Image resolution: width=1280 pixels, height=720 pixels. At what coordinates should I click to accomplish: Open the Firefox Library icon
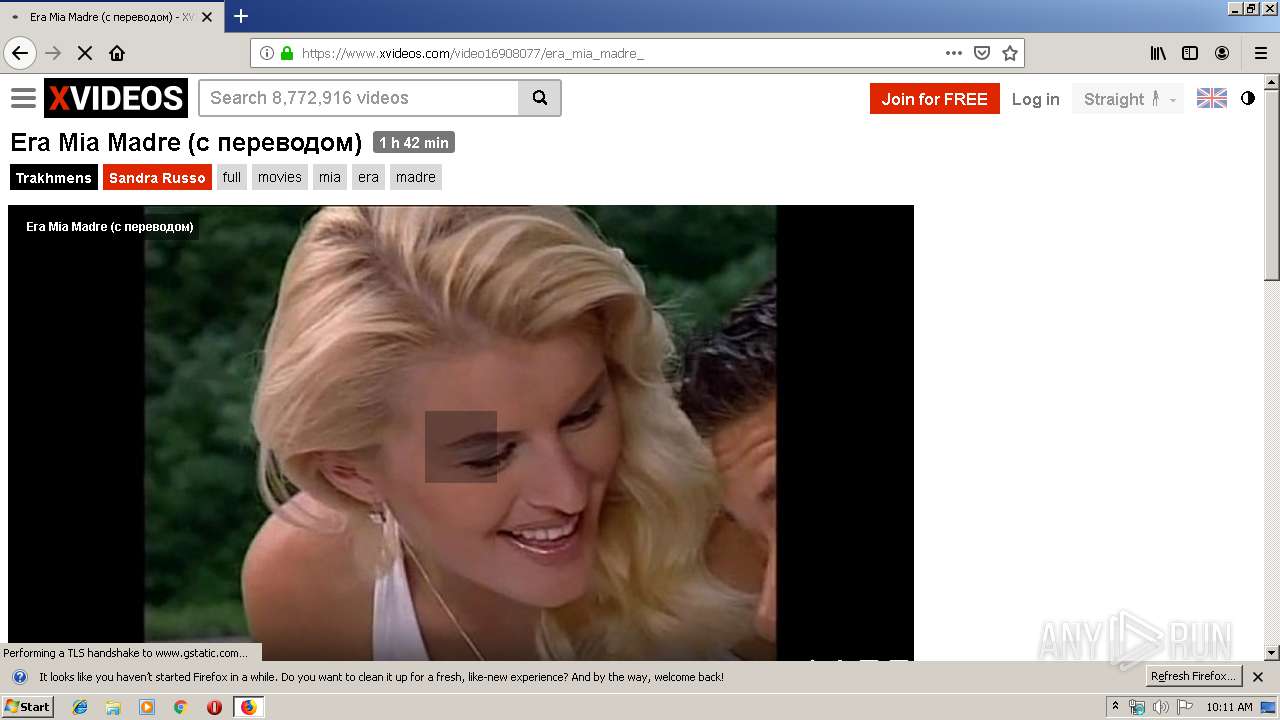tap(1158, 53)
